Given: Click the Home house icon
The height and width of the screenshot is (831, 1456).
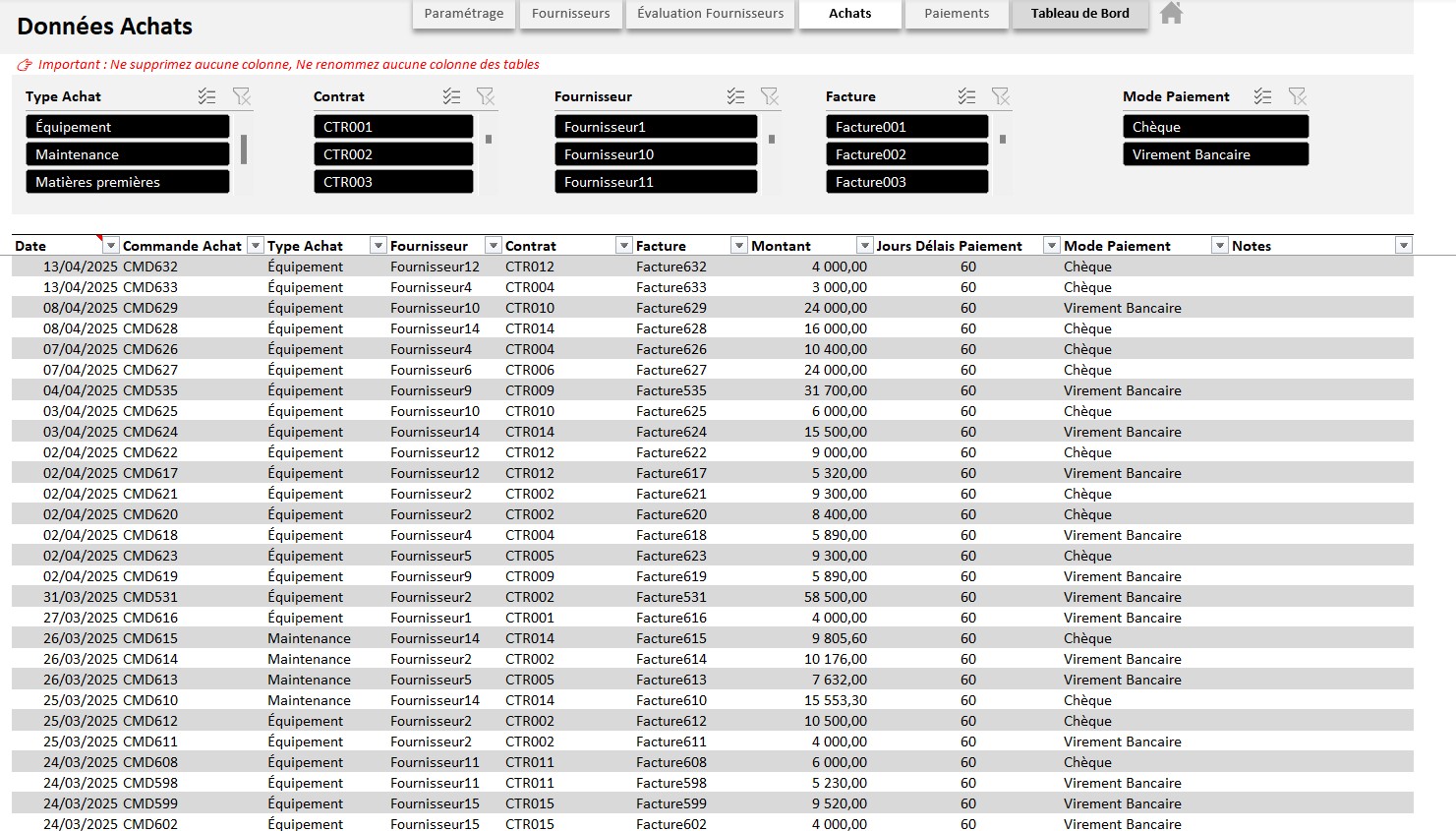Looking at the screenshot, I should 1170,13.
